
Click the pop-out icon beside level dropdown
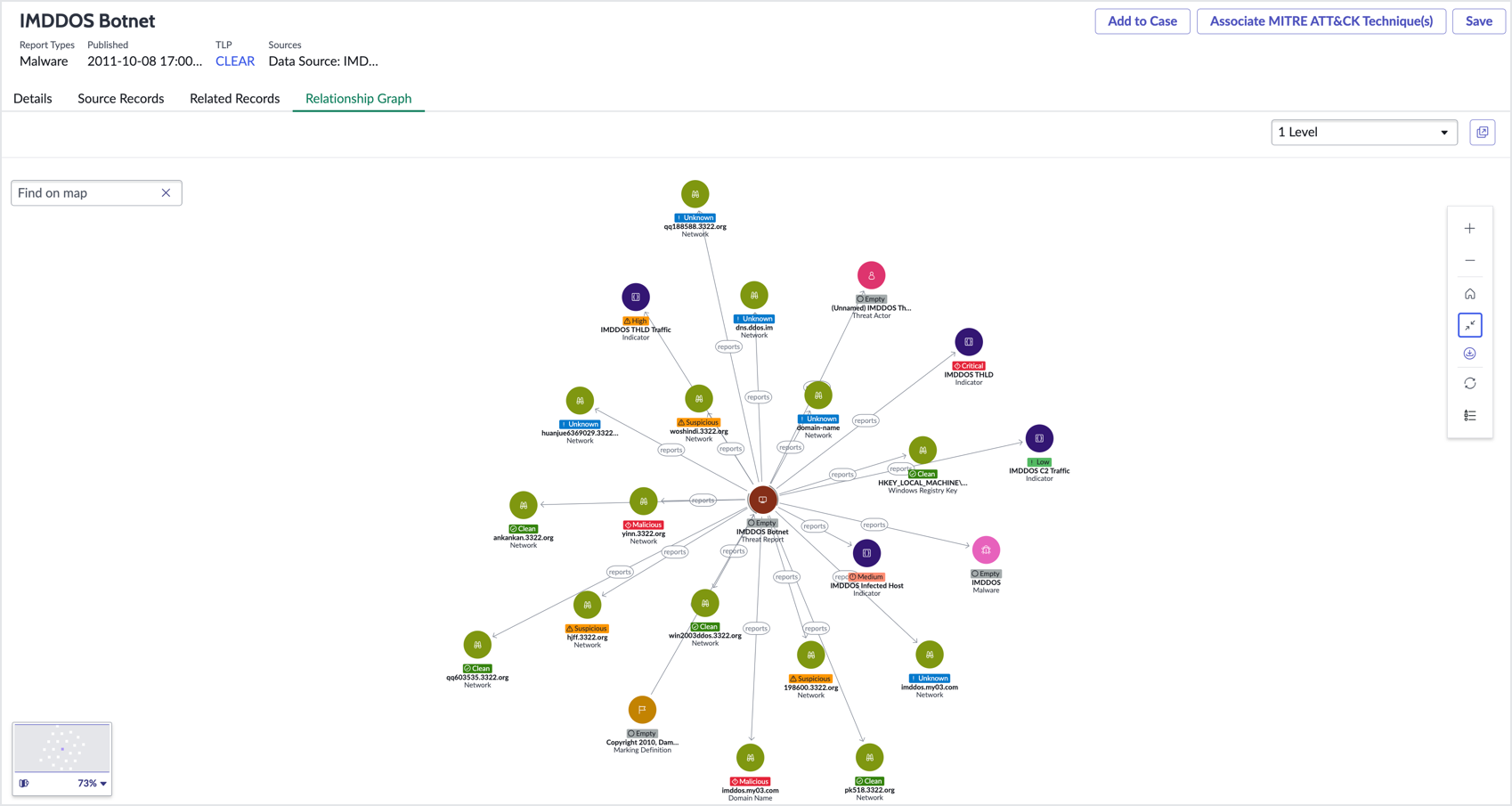click(1482, 133)
